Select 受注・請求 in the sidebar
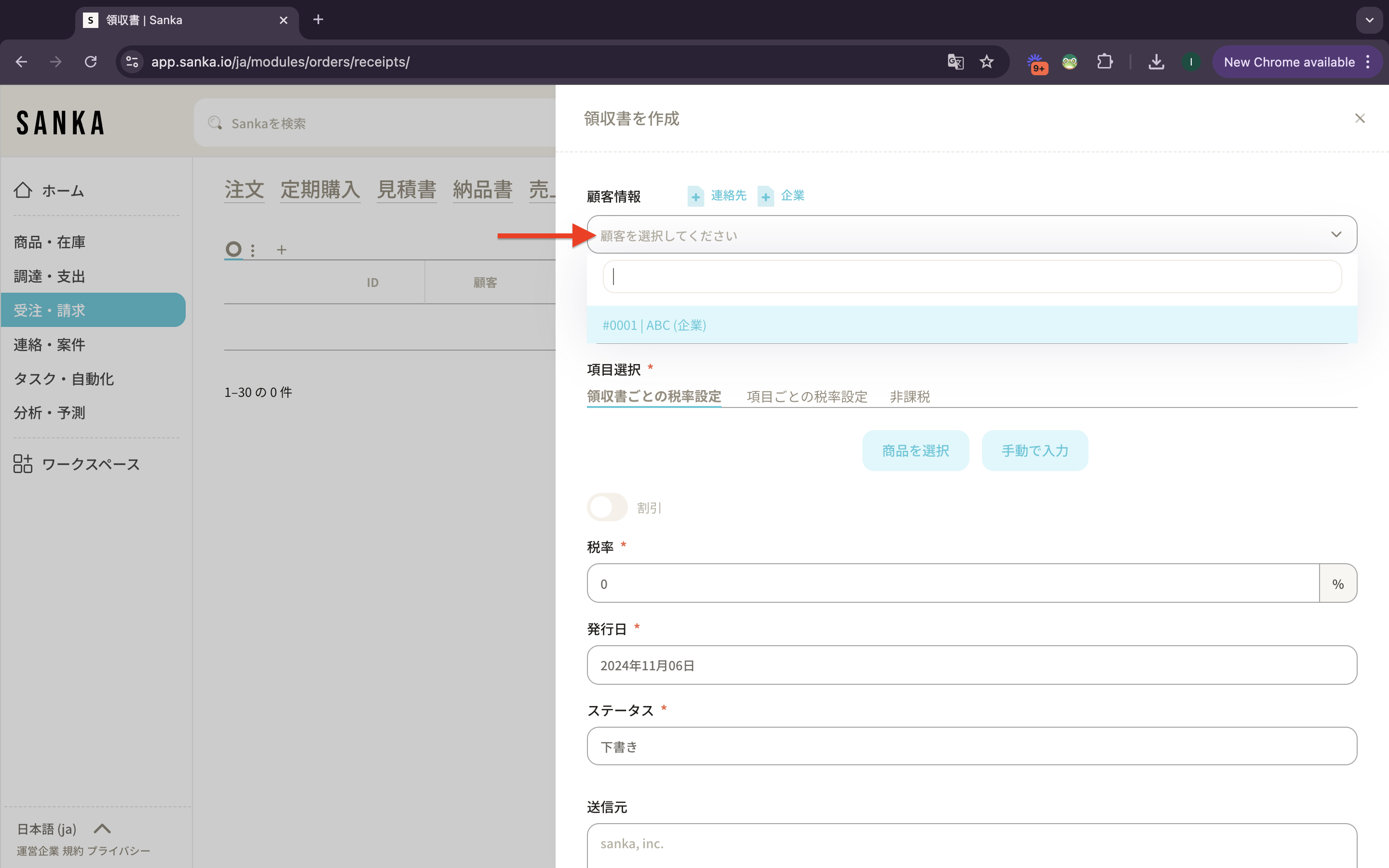Viewport: 1389px width, 868px height. (x=93, y=310)
